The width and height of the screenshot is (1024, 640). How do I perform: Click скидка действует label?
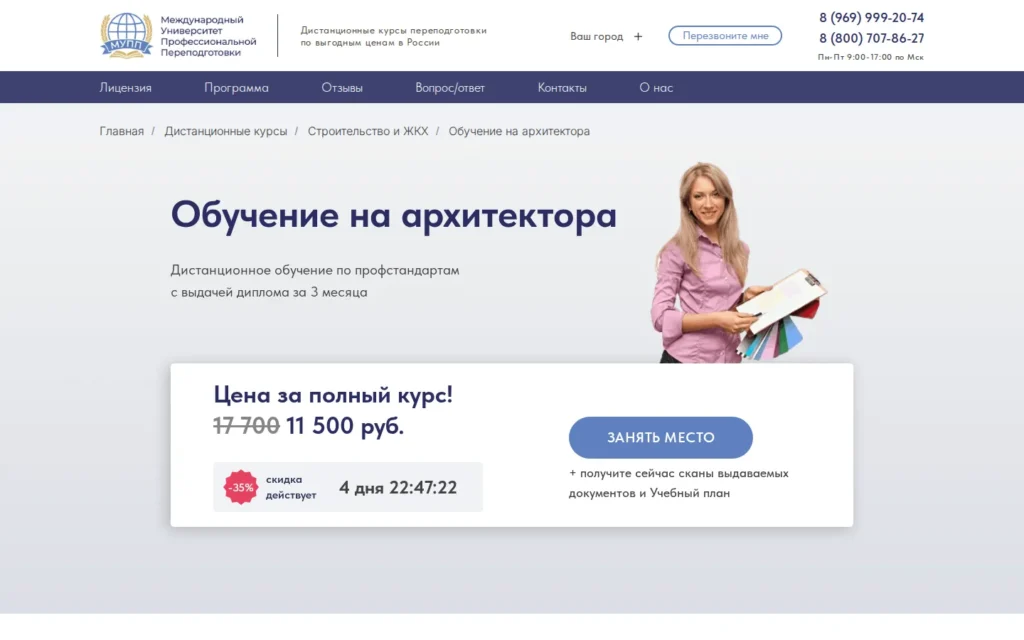click(291, 487)
